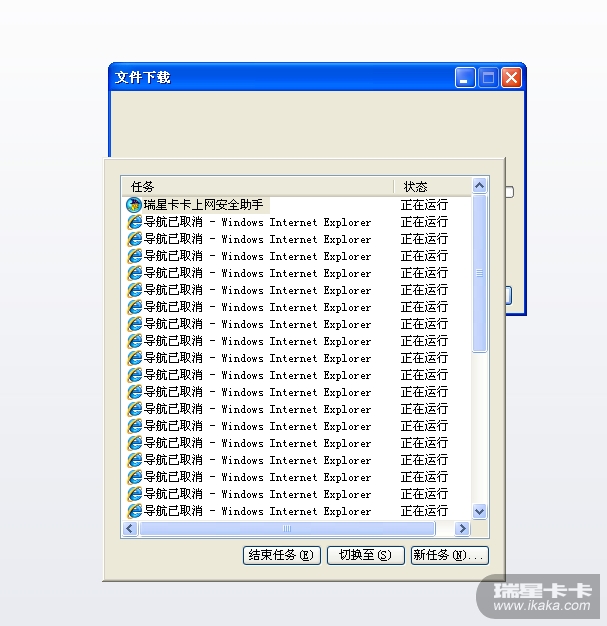The height and width of the screenshot is (626, 607).
Task: Click 新任务 (N)... button
Action: (x=450, y=555)
